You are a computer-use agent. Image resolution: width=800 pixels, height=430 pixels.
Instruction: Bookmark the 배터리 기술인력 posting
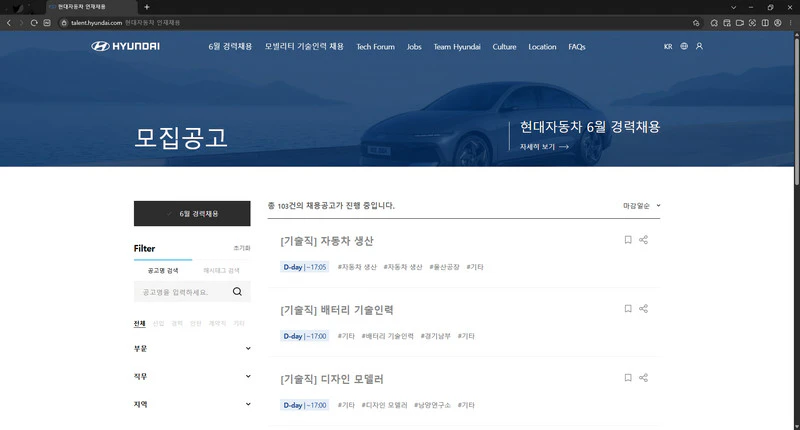click(628, 309)
